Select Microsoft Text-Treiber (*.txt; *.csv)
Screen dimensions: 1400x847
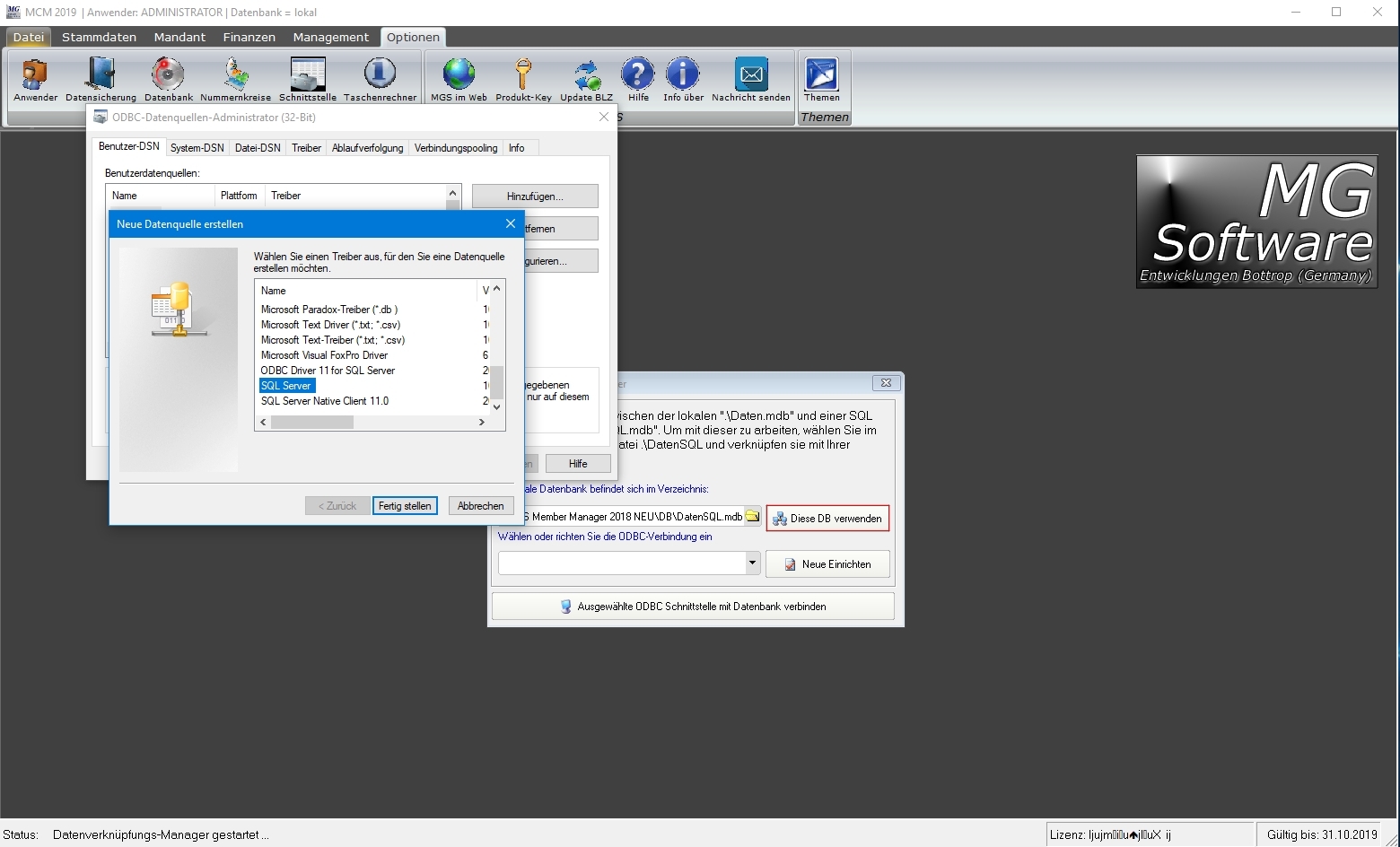(333, 340)
